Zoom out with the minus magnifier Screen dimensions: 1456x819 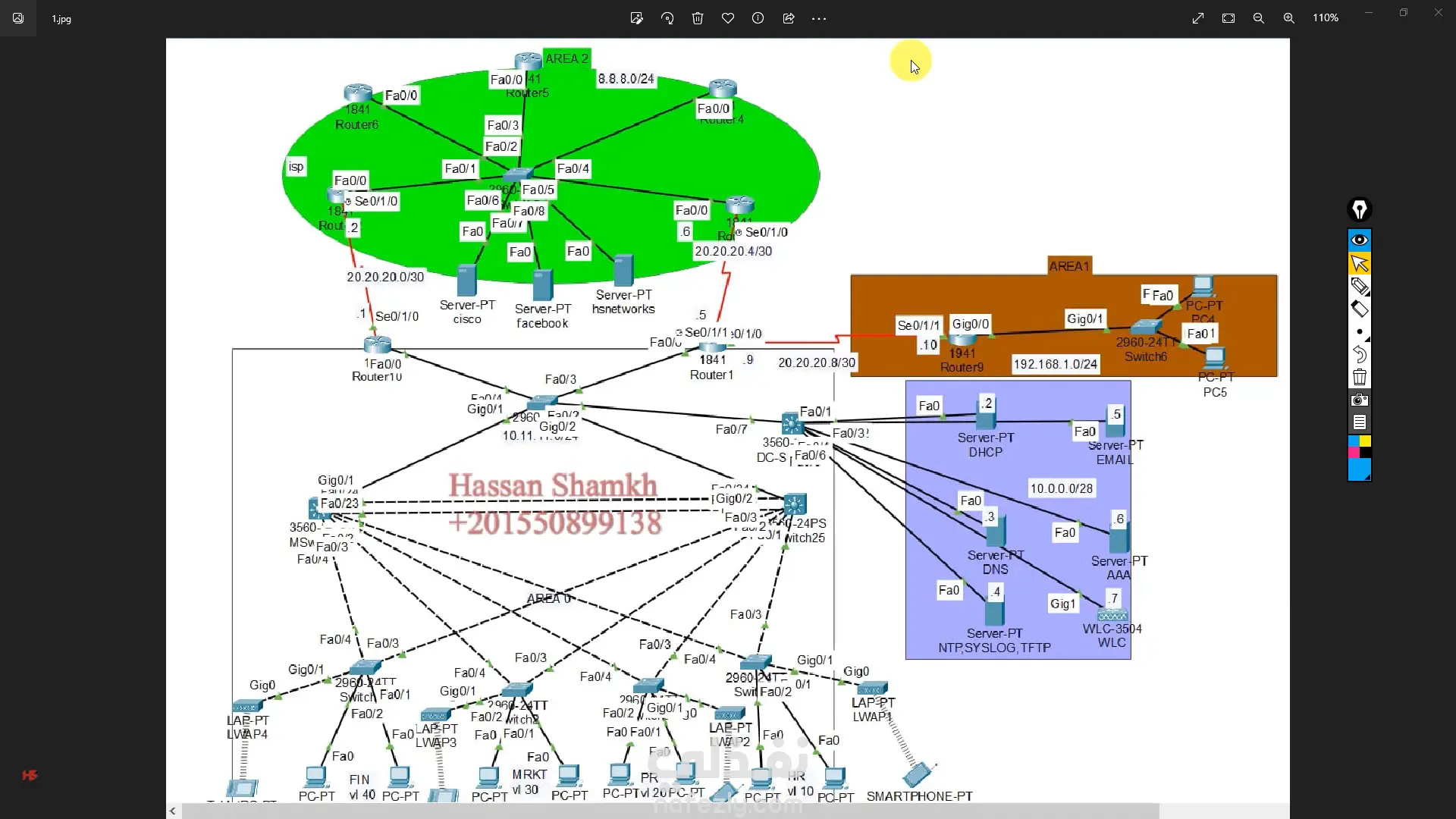coord(1259,18)
